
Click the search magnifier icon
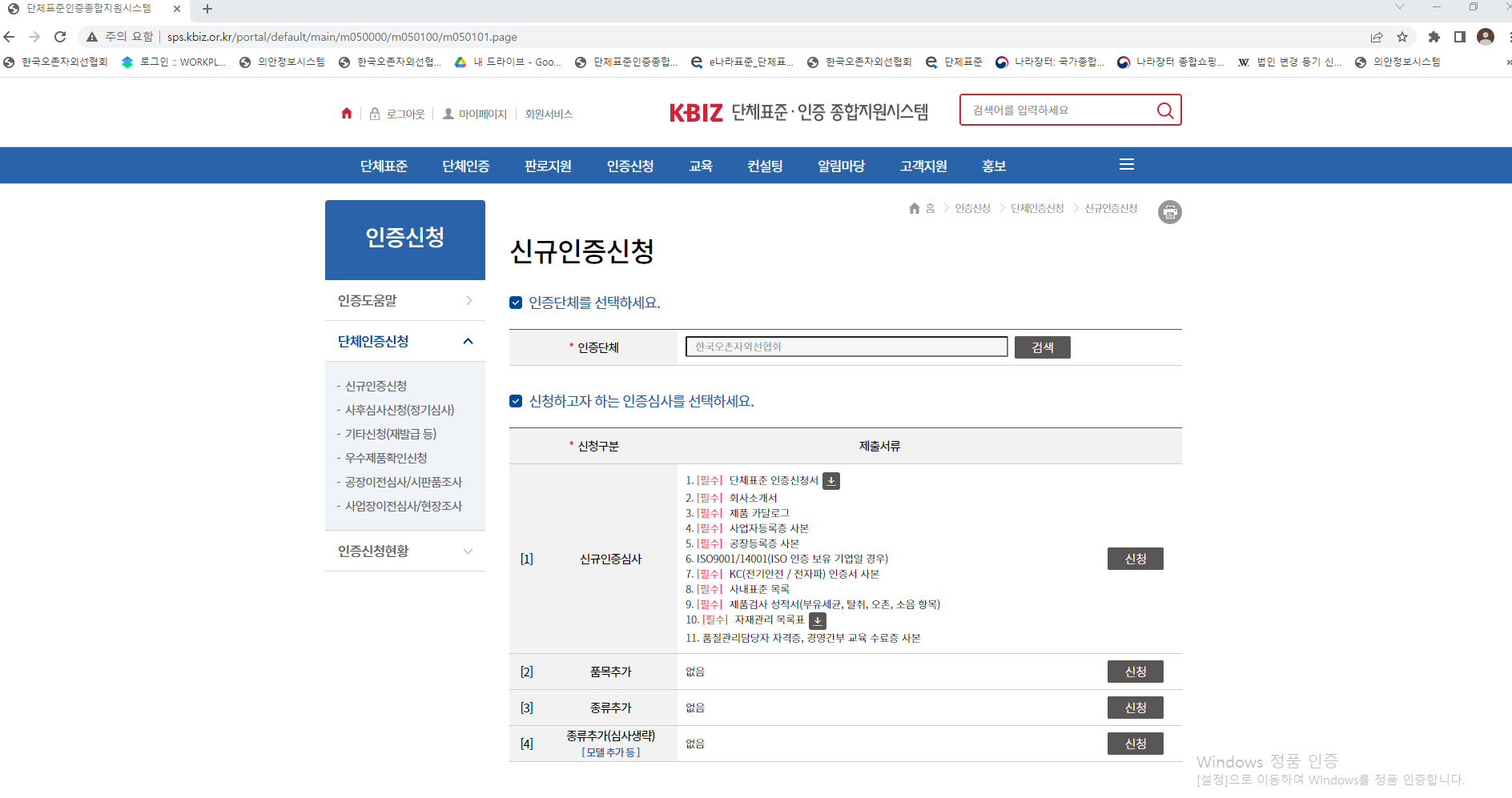tap(1165, 110)
